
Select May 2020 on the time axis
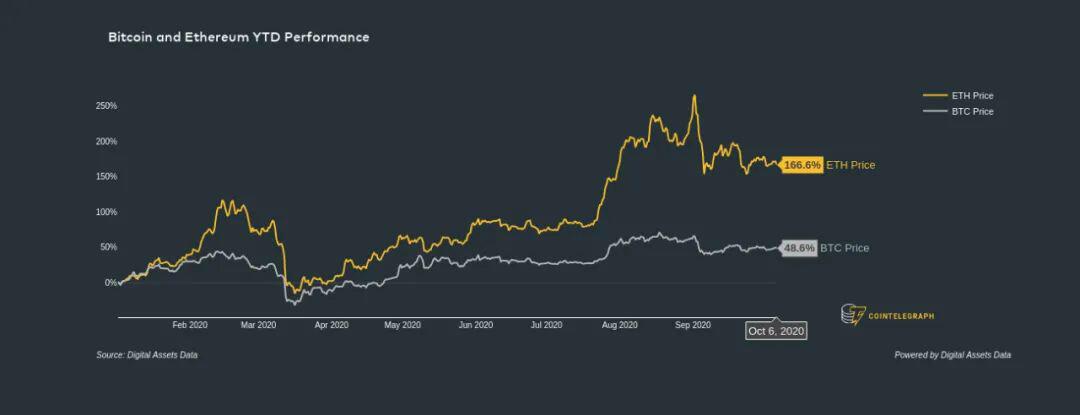click(402, 325)
